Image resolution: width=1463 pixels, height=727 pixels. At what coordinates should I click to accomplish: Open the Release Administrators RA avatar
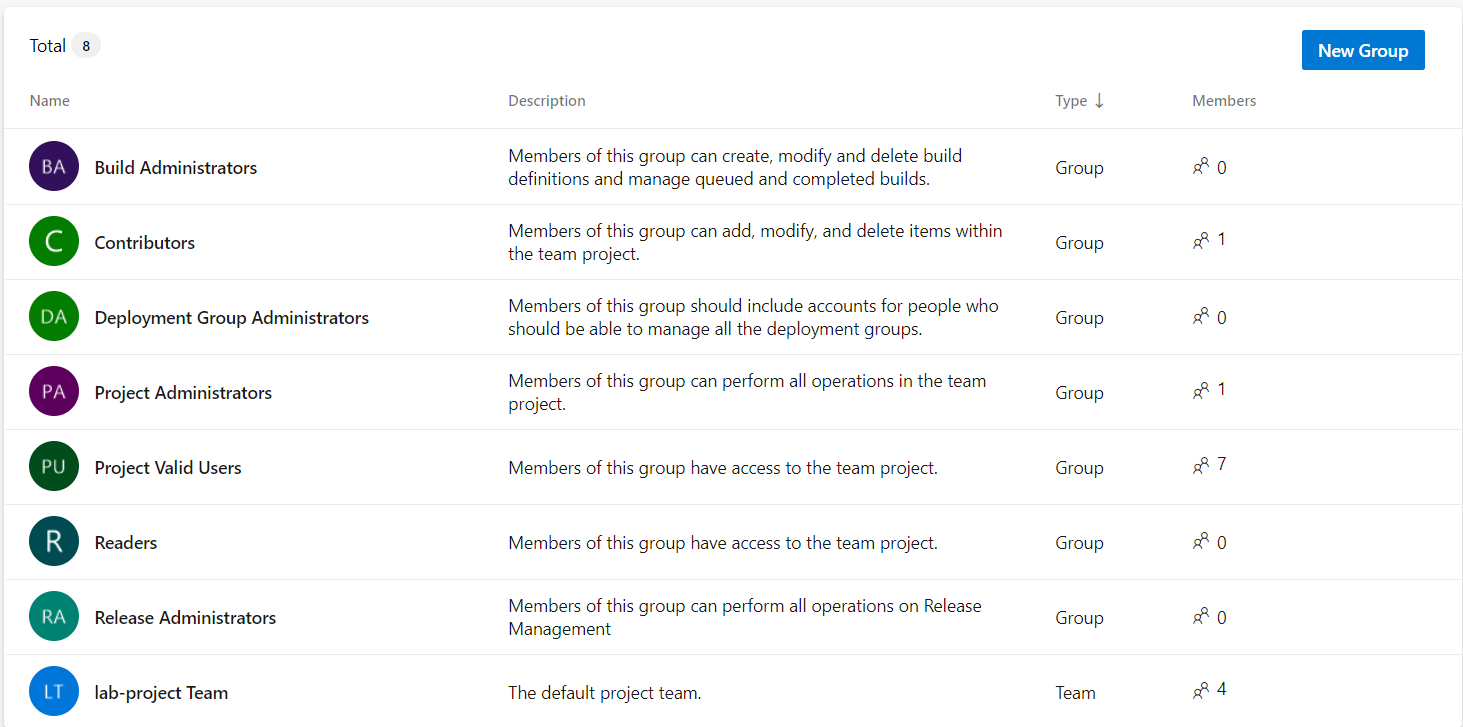click(54, 617)
